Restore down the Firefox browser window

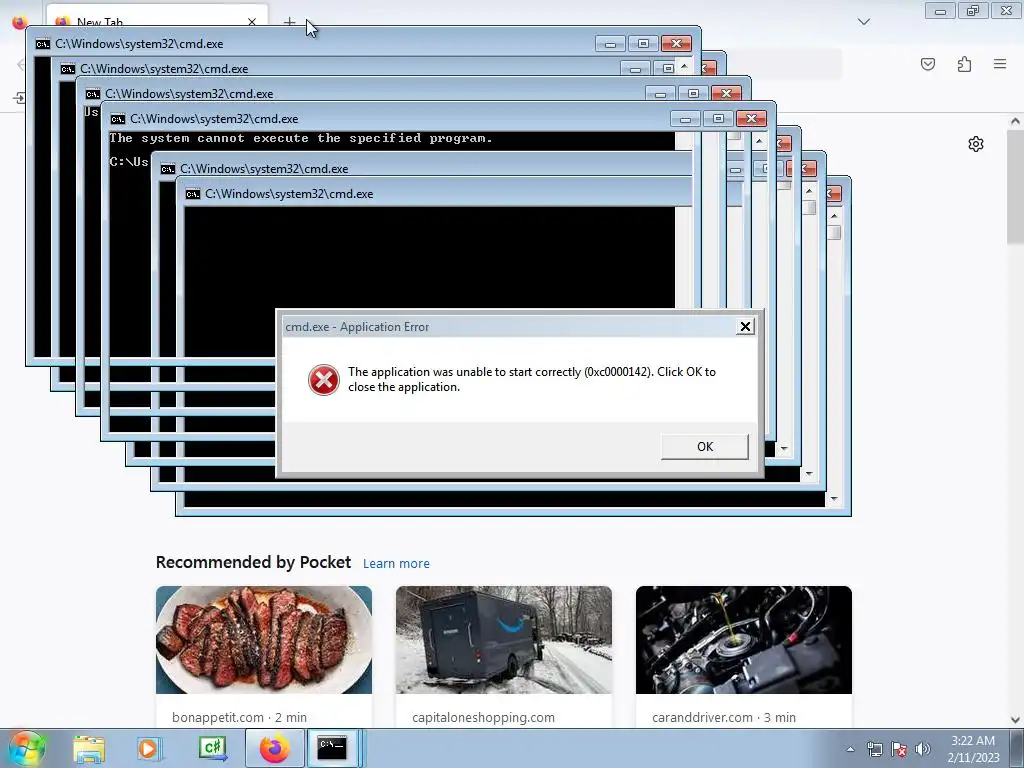973,10
